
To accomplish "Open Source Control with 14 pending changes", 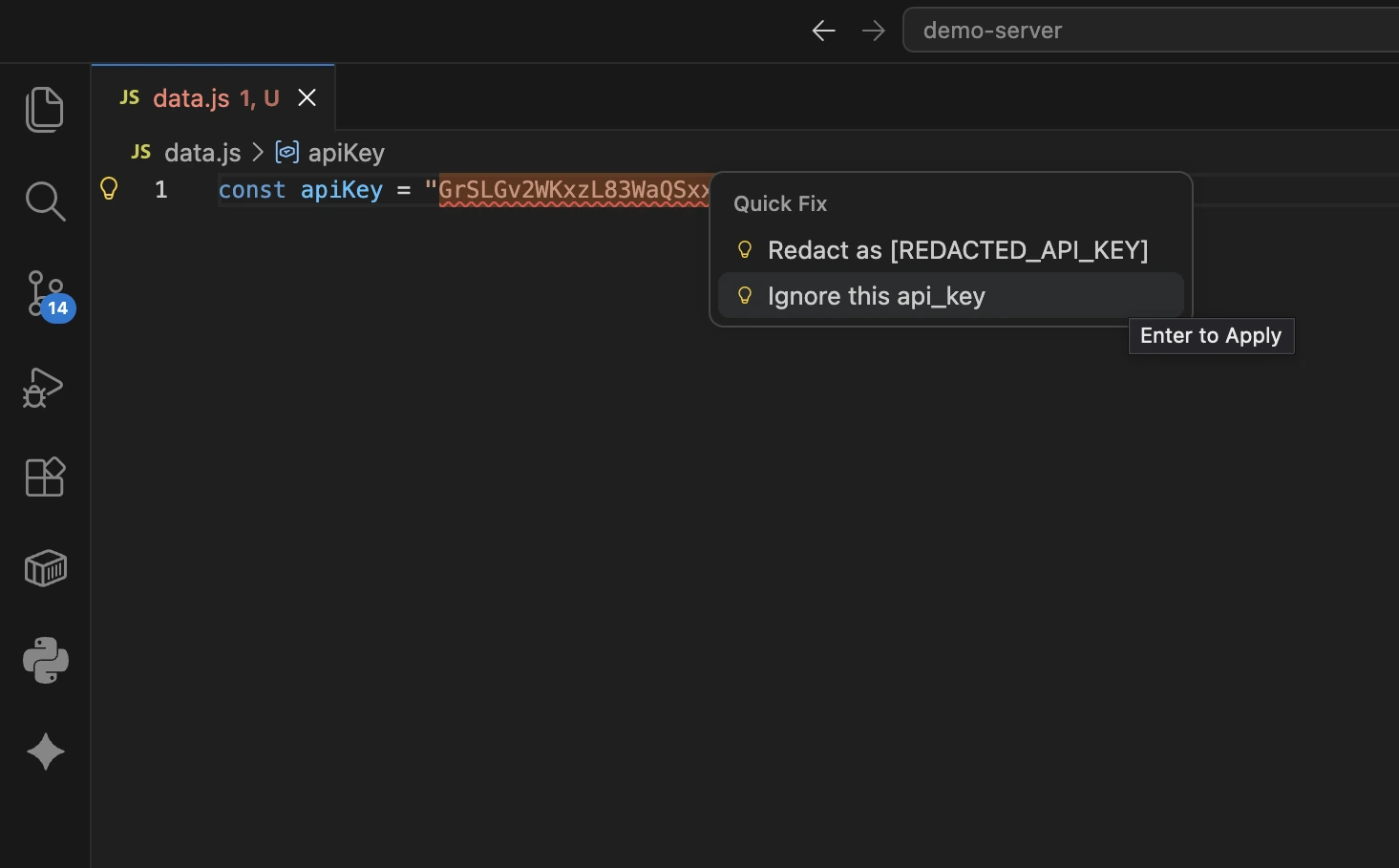I will point(45,293).
